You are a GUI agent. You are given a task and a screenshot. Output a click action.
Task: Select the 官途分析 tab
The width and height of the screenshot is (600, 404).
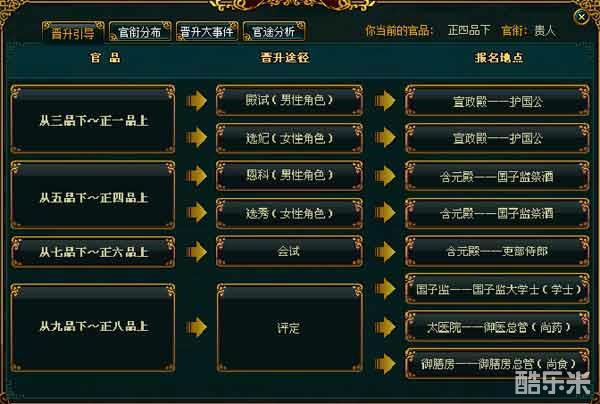(274, 31)
